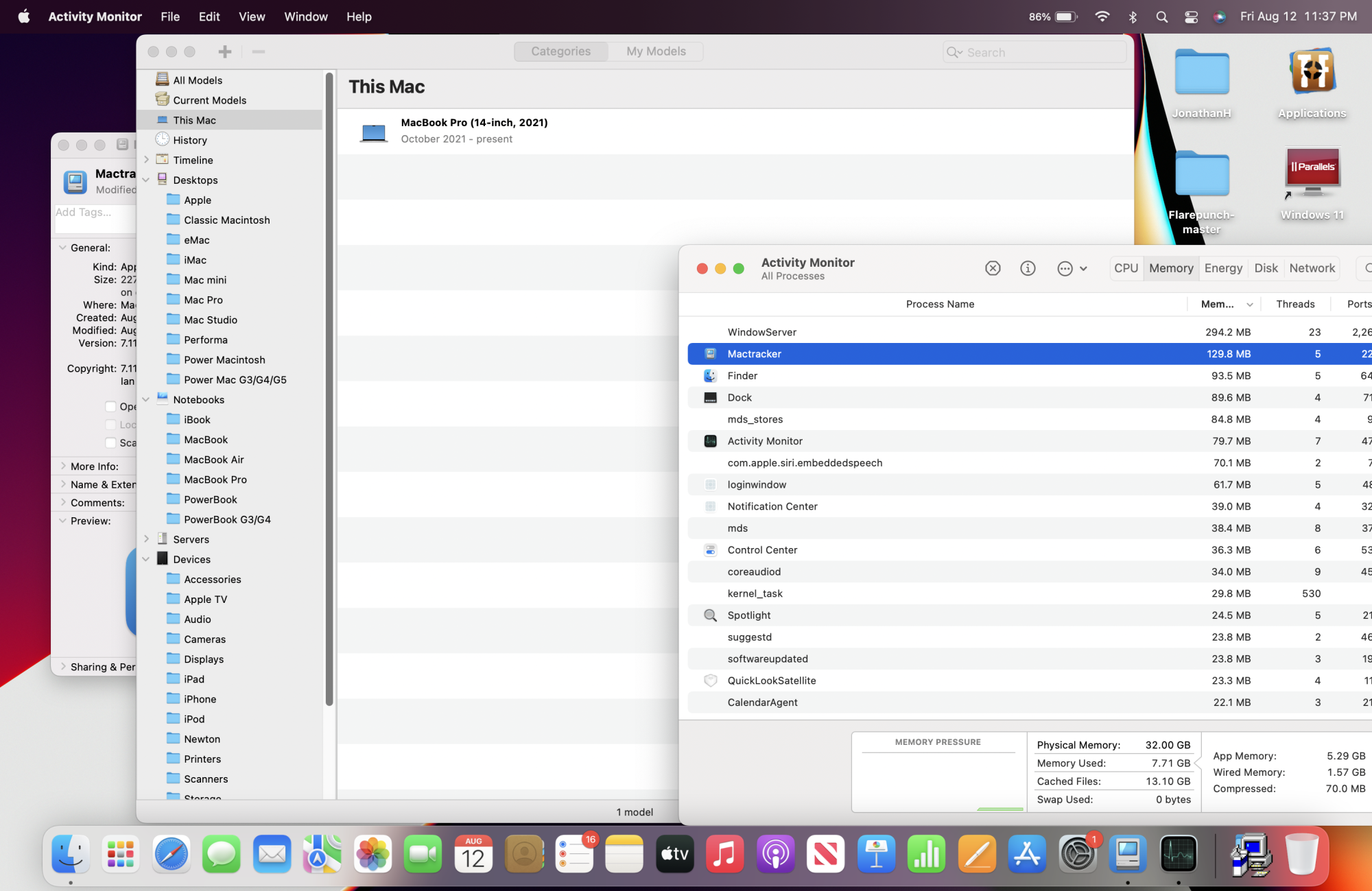
Task: Click the Activity Monitor Dock icon
Action: pos(1178,855)
